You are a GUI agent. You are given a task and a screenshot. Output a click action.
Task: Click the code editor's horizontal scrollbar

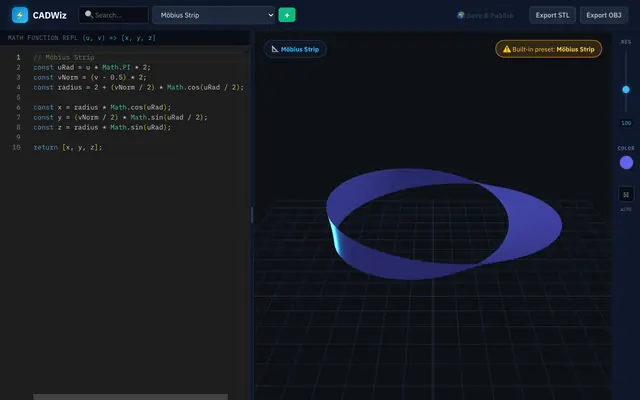coord(130,397)
